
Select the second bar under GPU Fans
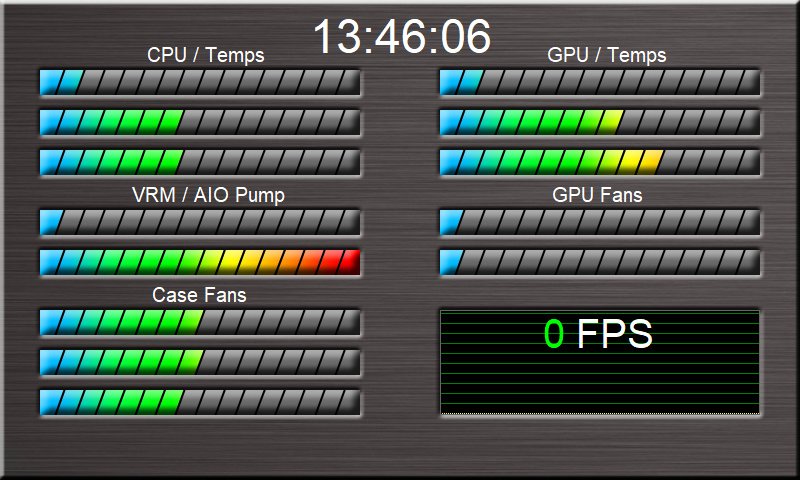(599, 262)
